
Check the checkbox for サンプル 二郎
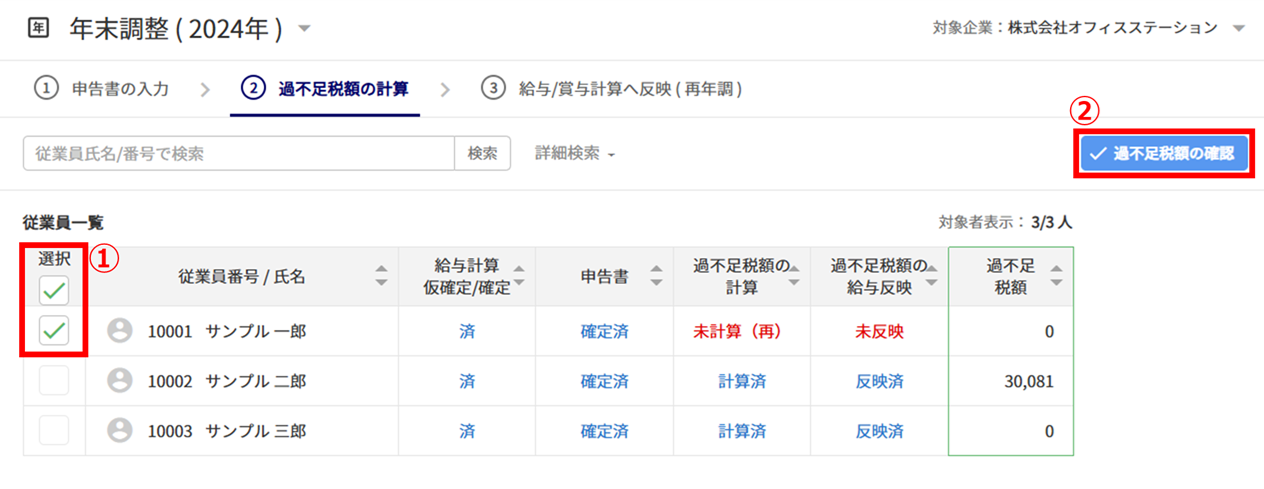(x=54, y=380)
